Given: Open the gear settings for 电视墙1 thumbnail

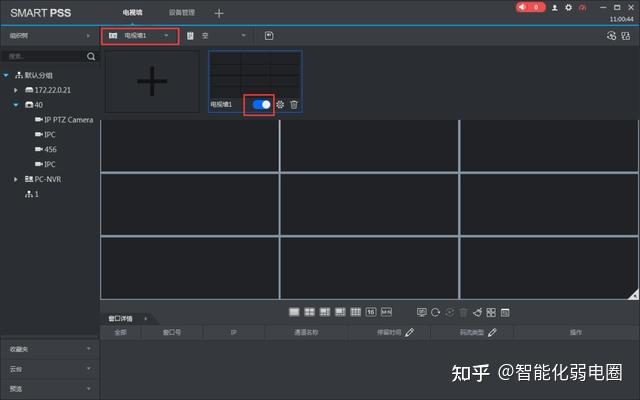Looking at the screenshot, I should pos(280,104).
